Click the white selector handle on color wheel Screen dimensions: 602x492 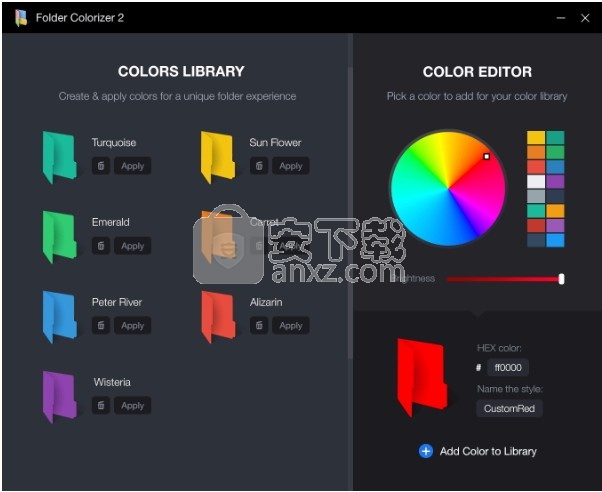pos(486,156)
